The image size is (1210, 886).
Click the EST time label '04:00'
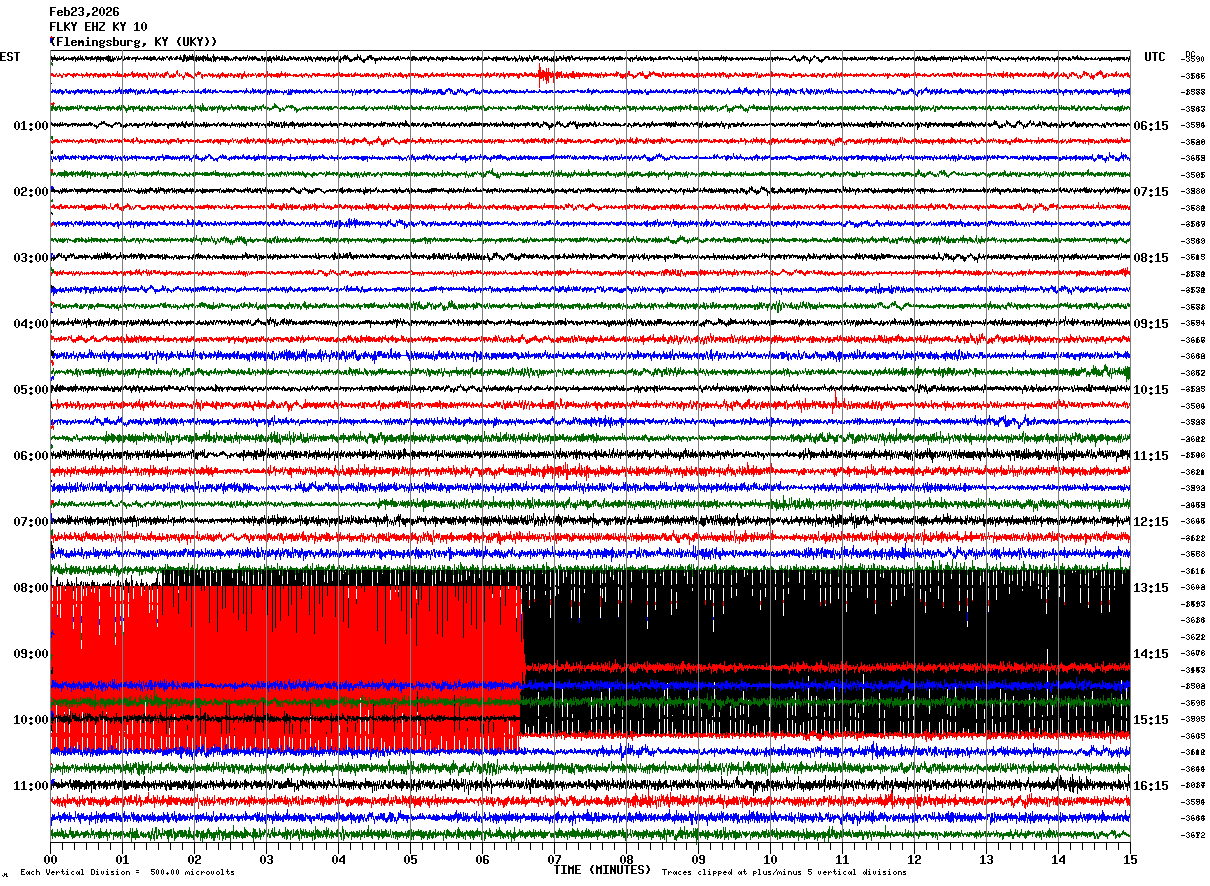31,324
